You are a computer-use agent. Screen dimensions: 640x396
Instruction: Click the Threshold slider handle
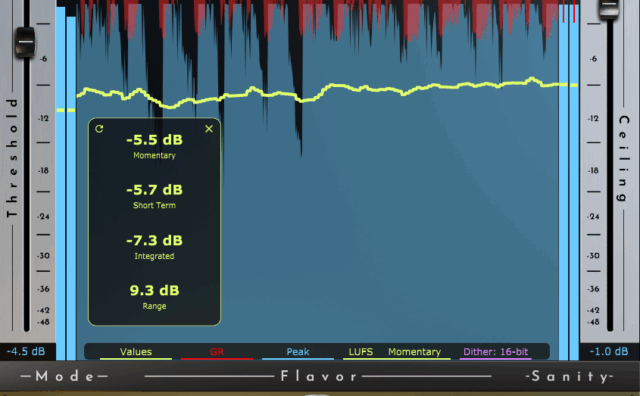coord(25,42)
